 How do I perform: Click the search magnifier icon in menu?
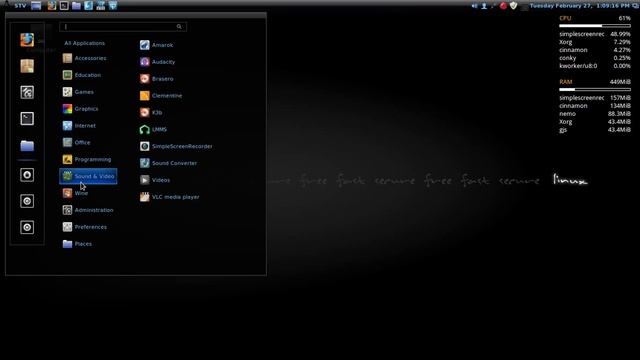[179, 27]
